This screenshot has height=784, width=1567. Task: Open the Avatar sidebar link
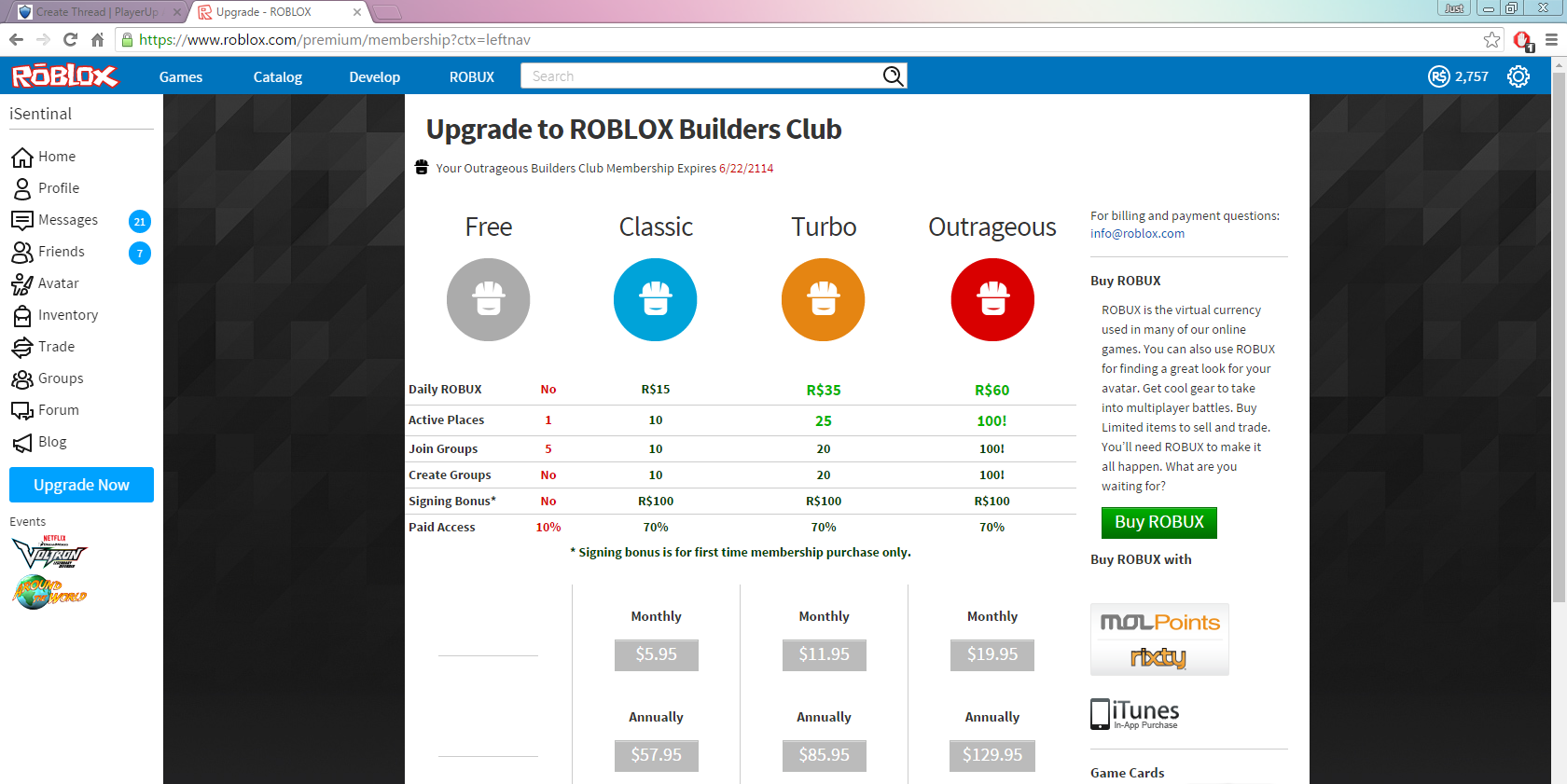coord(59,283)
